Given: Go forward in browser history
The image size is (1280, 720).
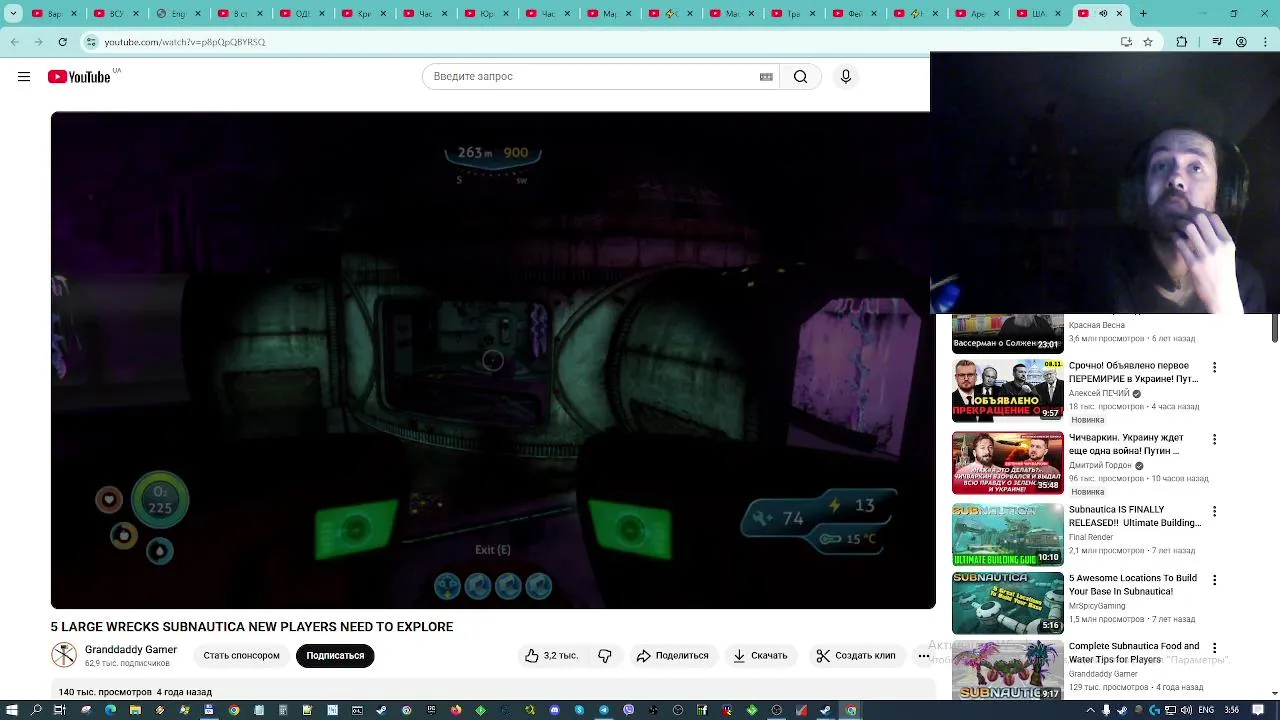Looking at the screenshot, I should [x=38, y=42].
